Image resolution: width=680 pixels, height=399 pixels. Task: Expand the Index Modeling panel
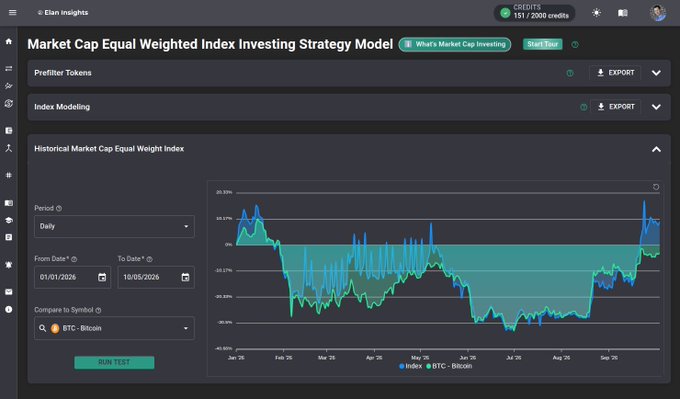(x=656, y=107)
